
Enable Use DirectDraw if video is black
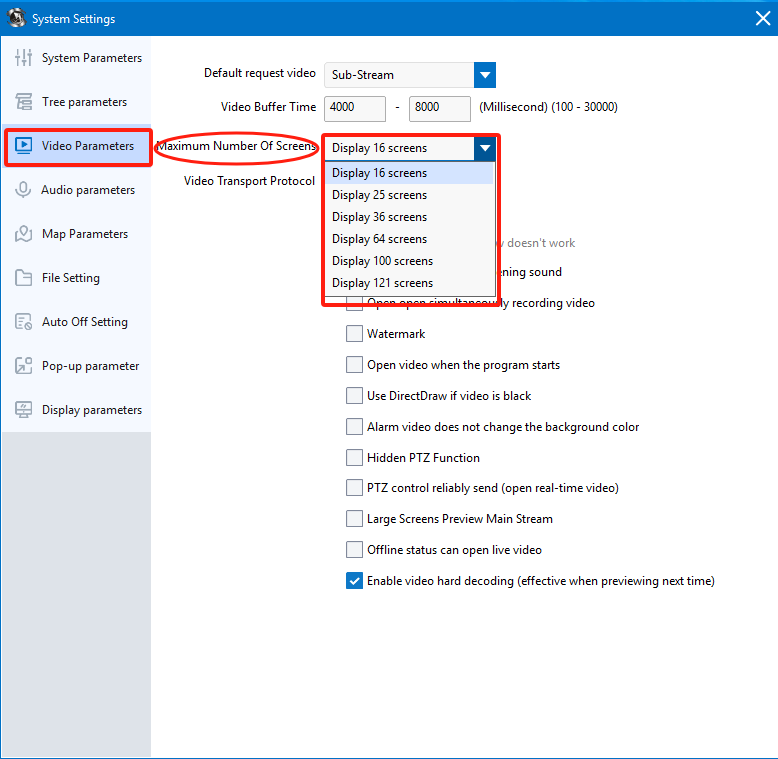point(354,395)
